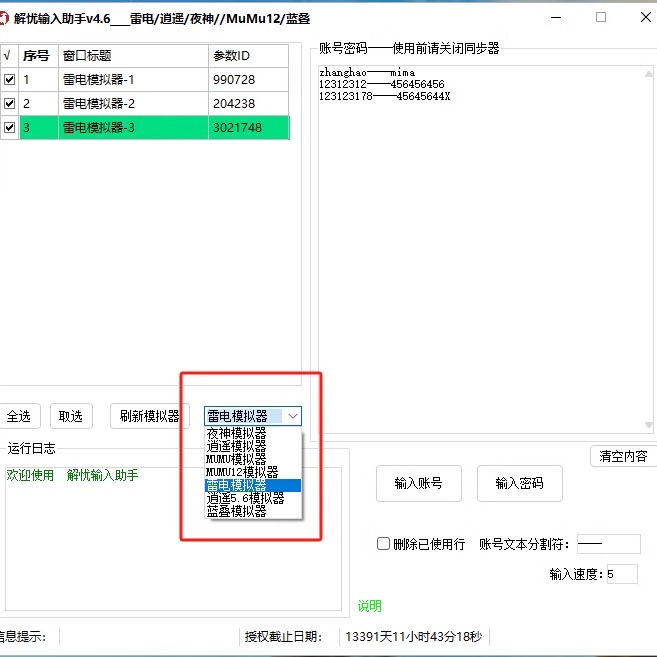Uncheck the row 3 emulator checkbox

tap(10, 127)
